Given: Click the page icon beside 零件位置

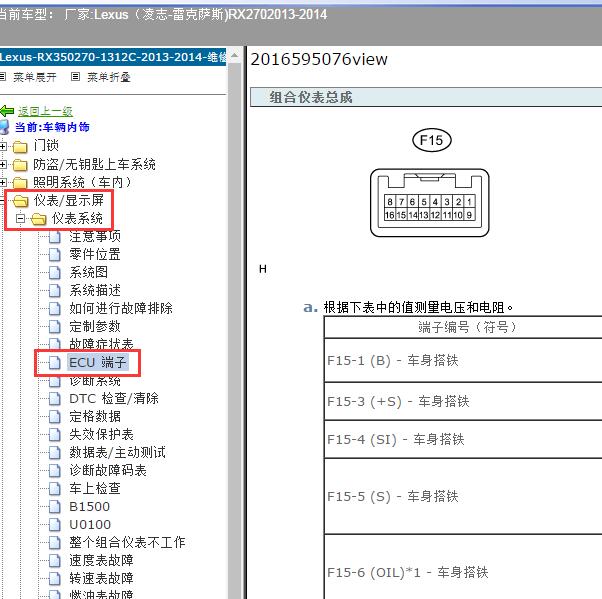Looking at the screenshot, I should point(55,255).
